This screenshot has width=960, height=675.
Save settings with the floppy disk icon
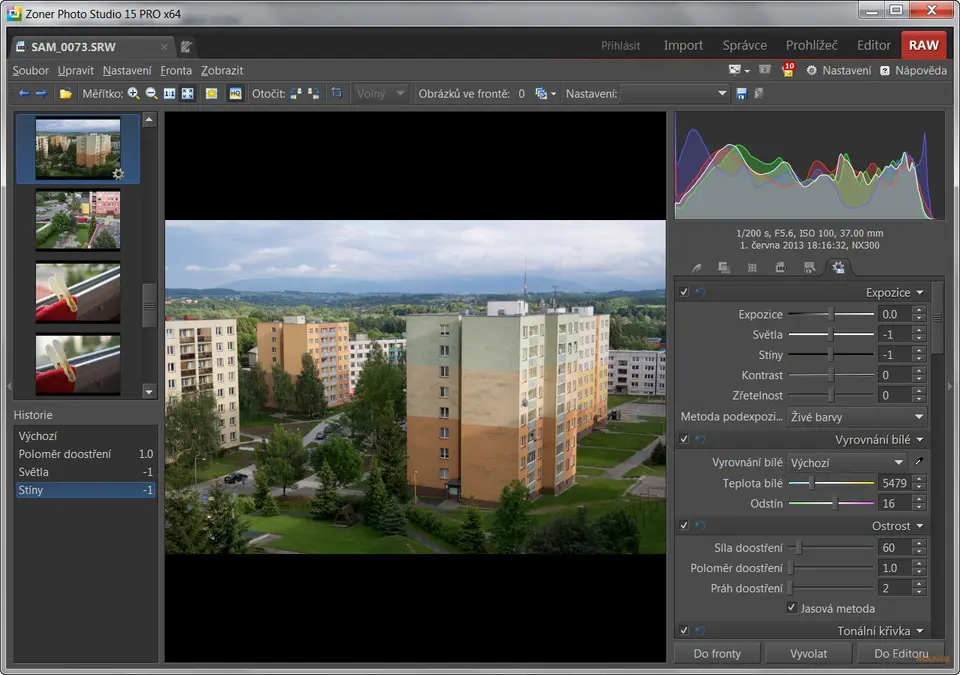pos(741,93)
